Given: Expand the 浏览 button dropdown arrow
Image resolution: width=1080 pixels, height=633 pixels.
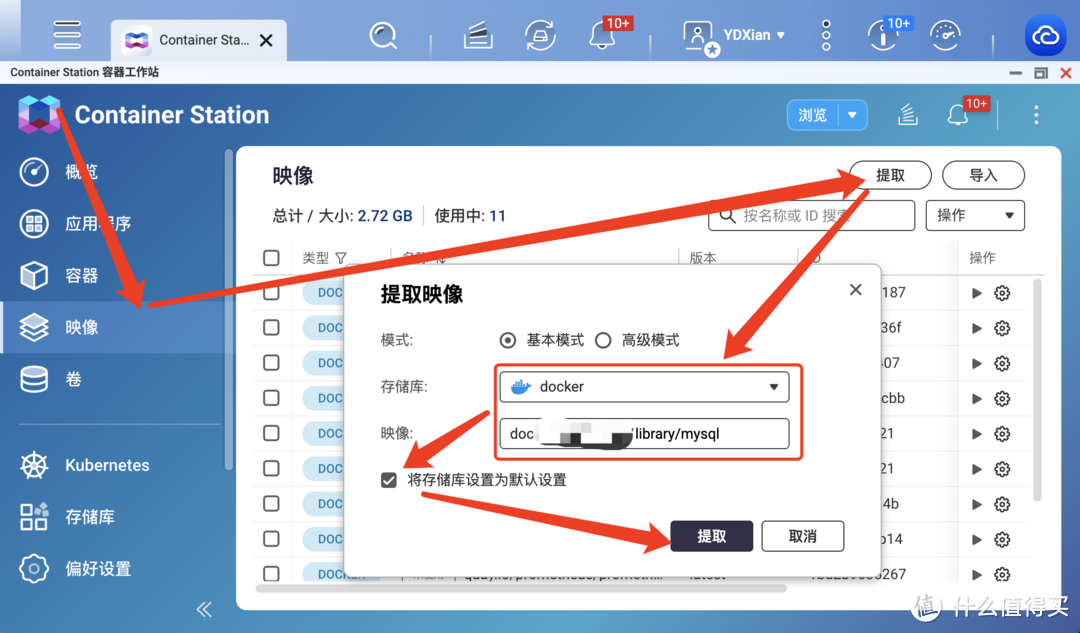Looking at the screenshot, I should click(852, 115).
